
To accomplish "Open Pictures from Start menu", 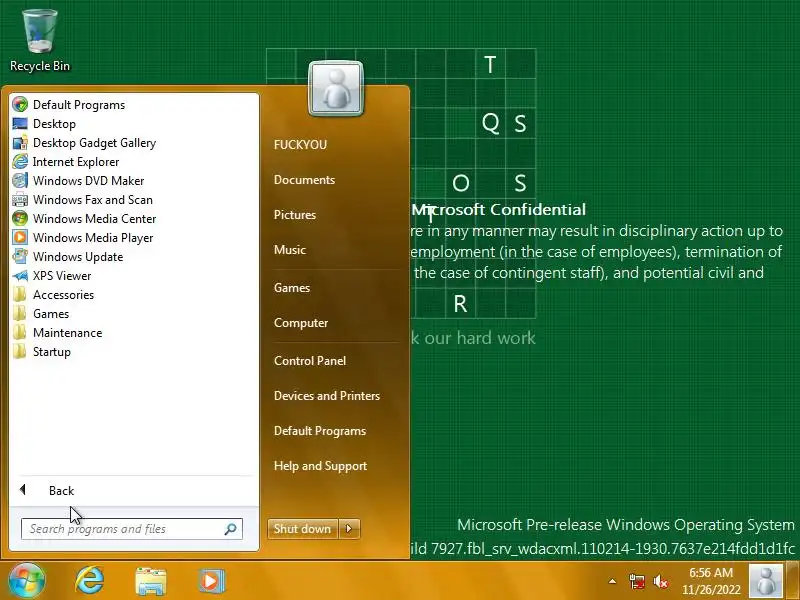I will pyautogui.click(x=294, y=215).
